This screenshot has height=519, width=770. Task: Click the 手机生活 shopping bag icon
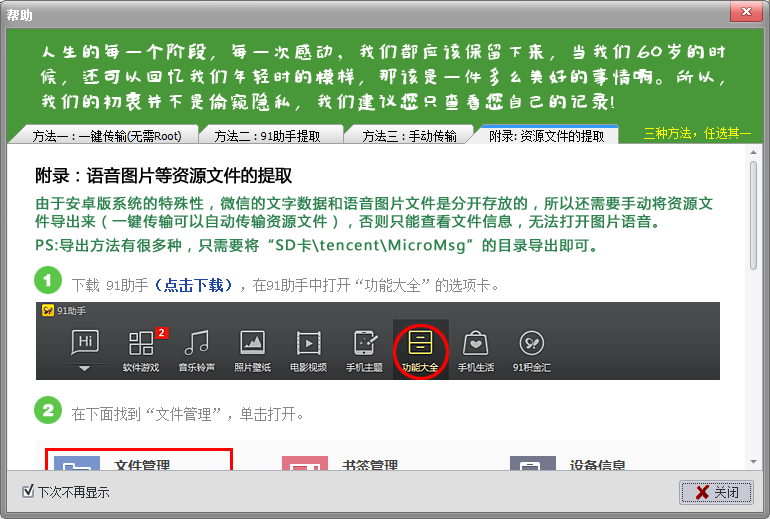pyautogui.click(x=476, y=345)
